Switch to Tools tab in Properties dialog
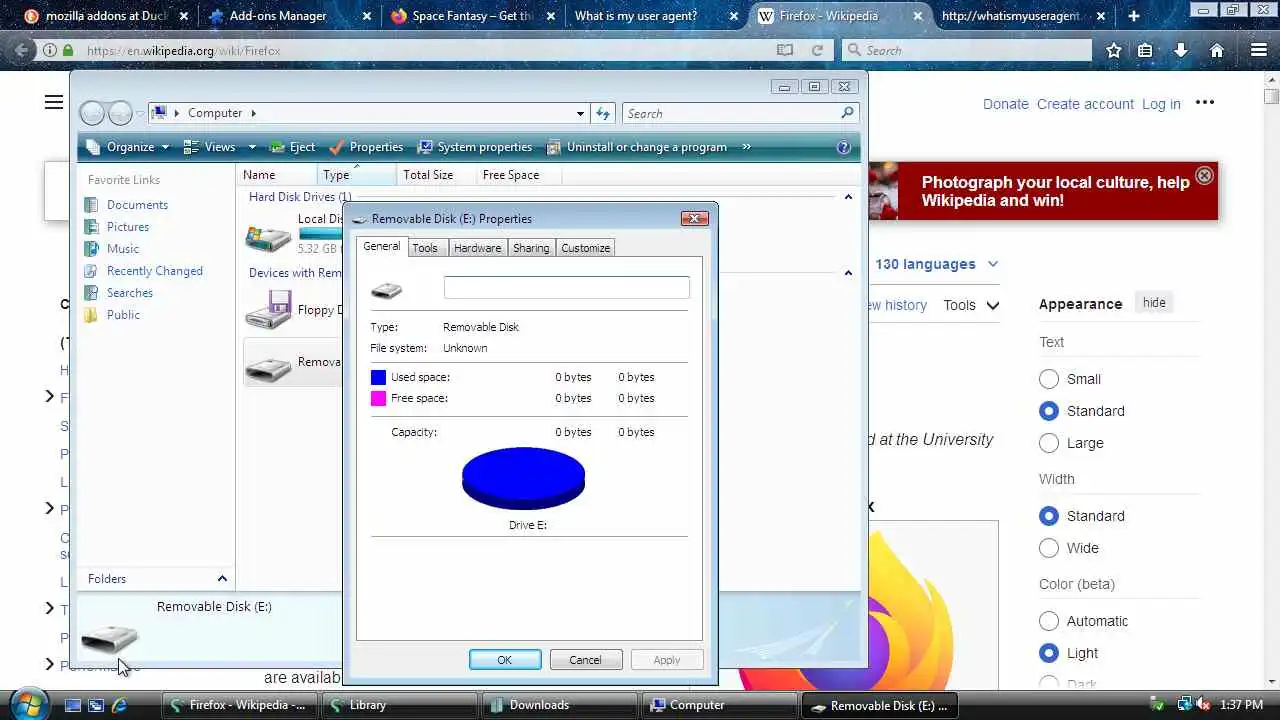This screenshot has height=720, width=1280. pyautogui.click(x=425, y=248)
